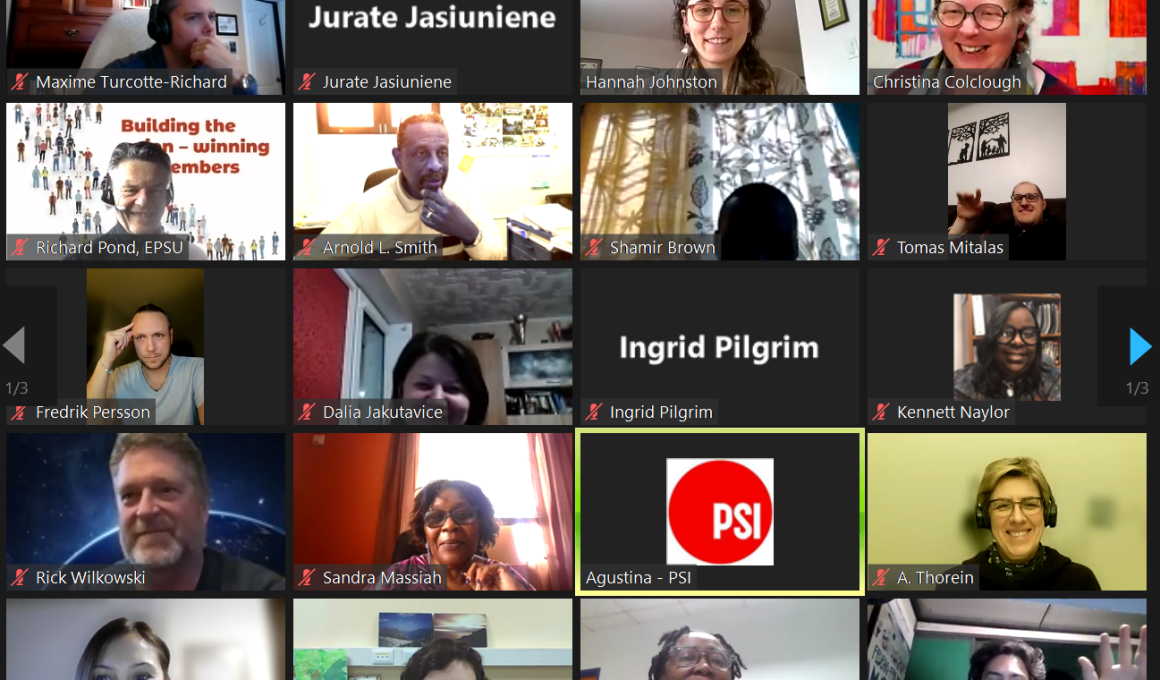Click the muted mic icon beside Dalia Jakutavice
Viewport: 1160px width, 680px height.
306,412
